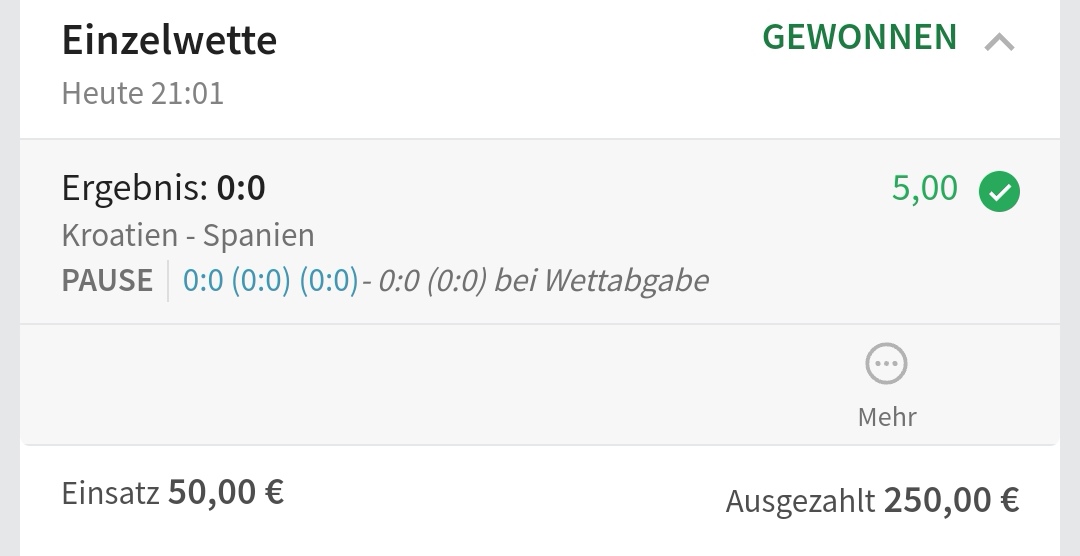The width and height of the screenshot is (1080, 556).
Task: Click the GEWONNEN status label
Action: 859,38
